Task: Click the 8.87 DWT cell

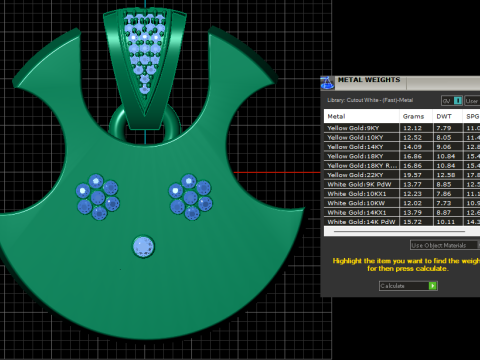Action: [447, 212]
